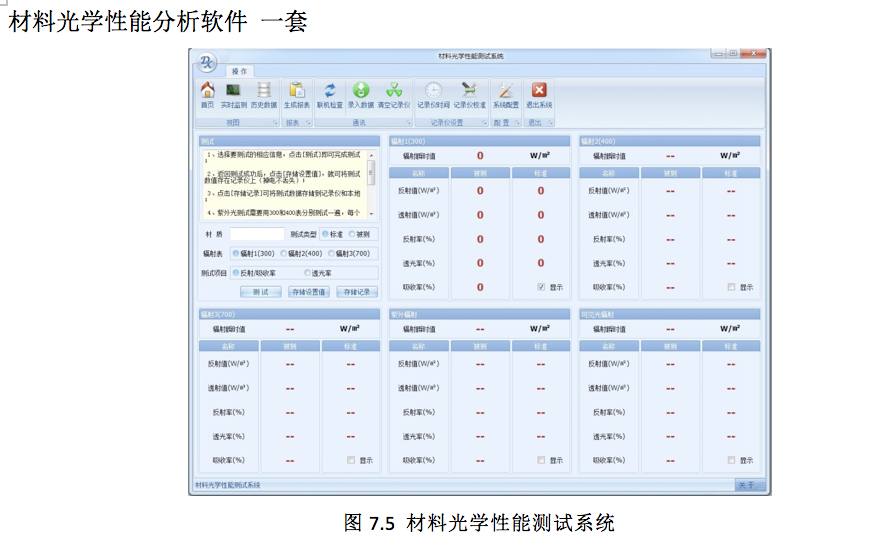The width and height of the screenshot is (896, 558).
Task: Uncheck 显示 in the 辐射1(300) panel
Action: [x=541, y=287]
